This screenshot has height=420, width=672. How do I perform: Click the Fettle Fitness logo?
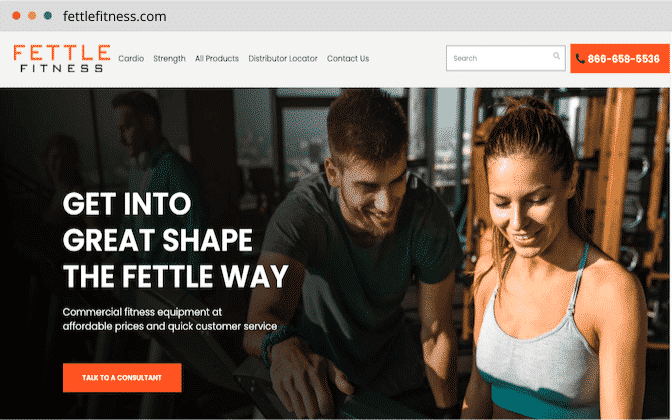[62, 58]
